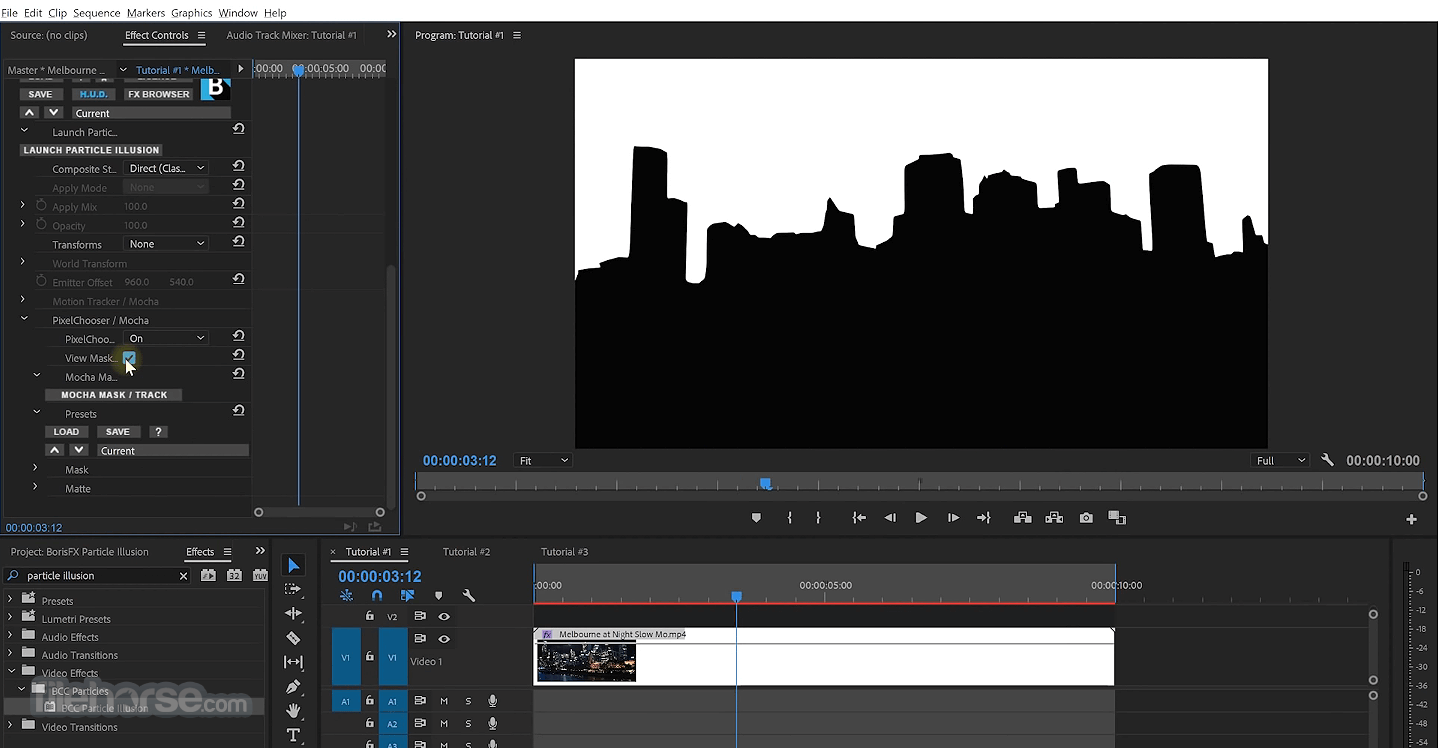Toggle Video 1 track visibility eye
Viewport: 1439px width, 748px height.
pyautogui.click(x=443, y=639)
